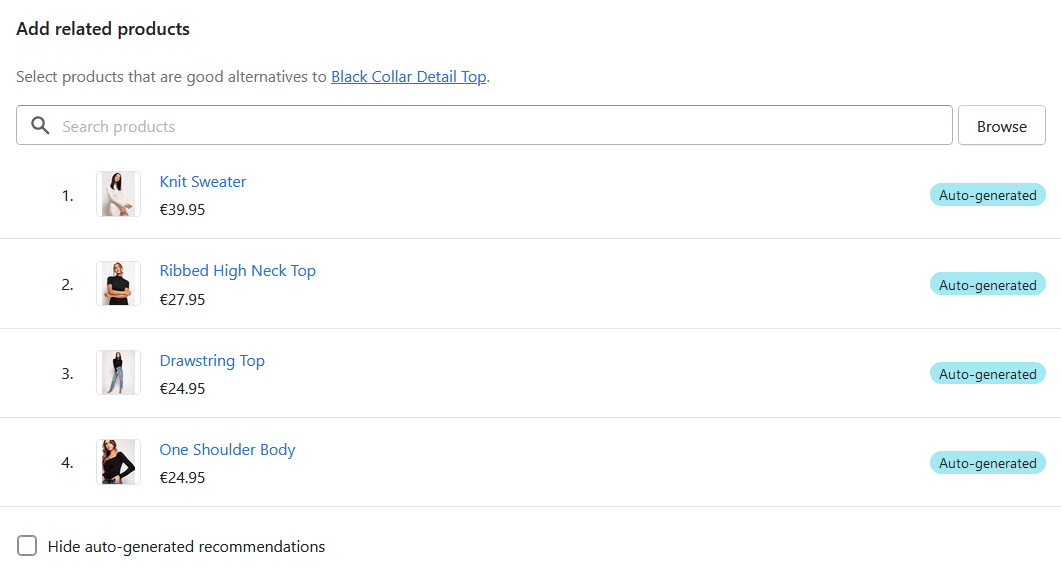Enable Hide auto-generated recommendations checkbox
The image size is (1061, 578).
(27, 546)
